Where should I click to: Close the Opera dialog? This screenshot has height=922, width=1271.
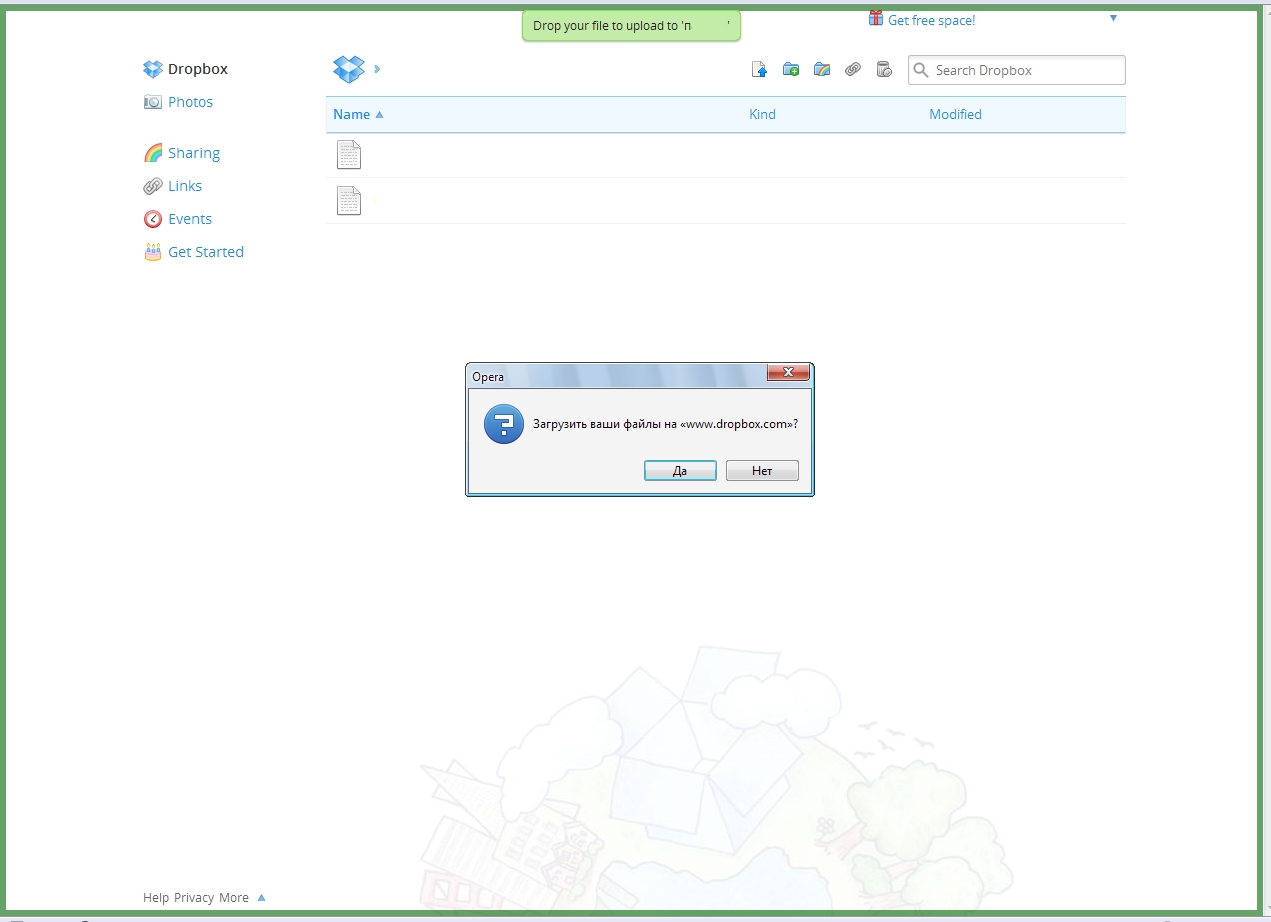pyautogui.click(x=788, y=372)
